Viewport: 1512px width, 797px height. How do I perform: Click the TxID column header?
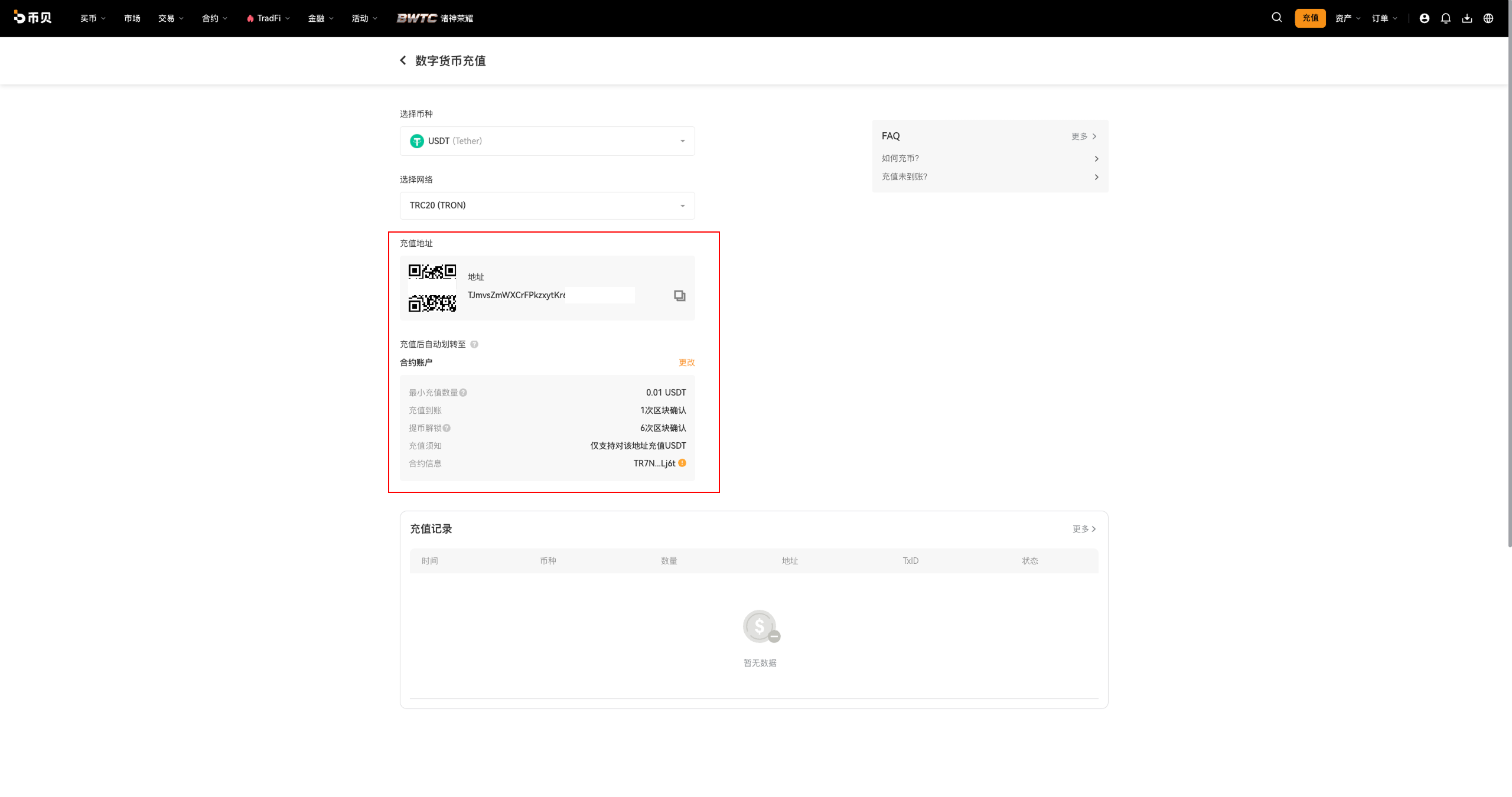click(x=910, y=561)
